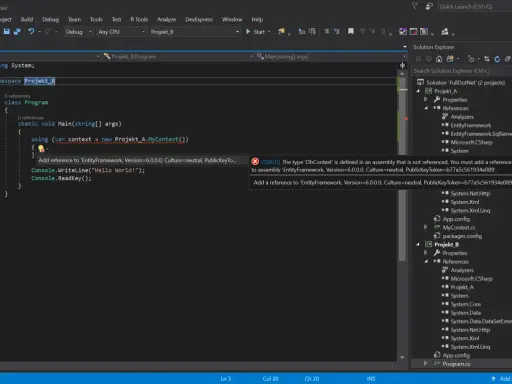Image resolution: width=512 pixels, height=384 pixels.
Task: Open the Test menu
Action: pyautogui.click(x=116, y=19)
